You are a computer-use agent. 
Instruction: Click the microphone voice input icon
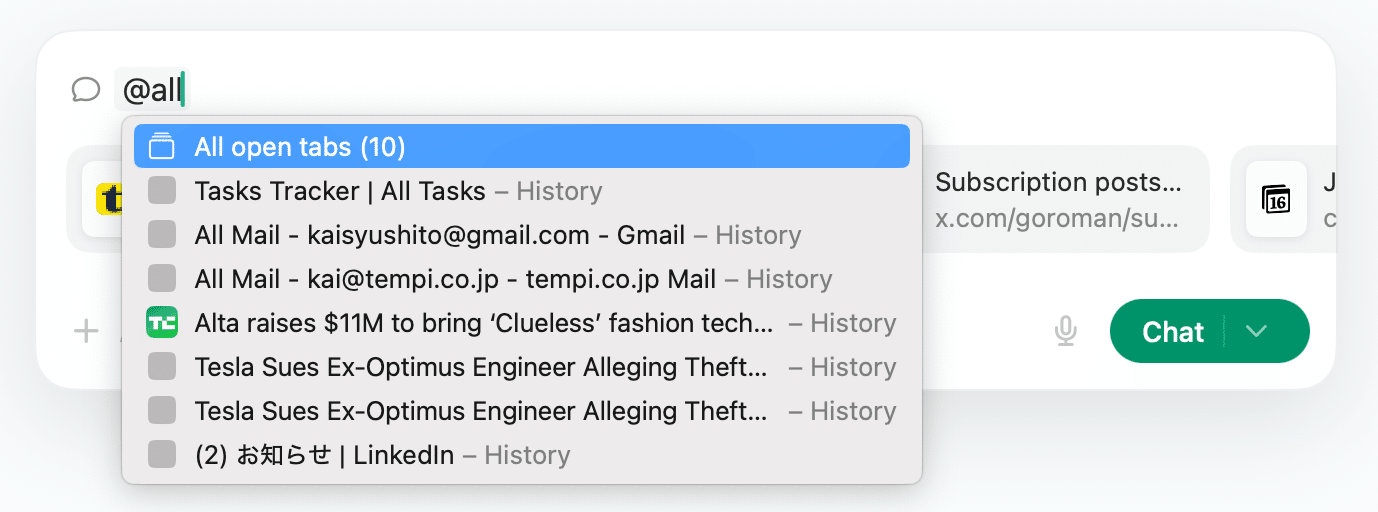coord(1066,331)
